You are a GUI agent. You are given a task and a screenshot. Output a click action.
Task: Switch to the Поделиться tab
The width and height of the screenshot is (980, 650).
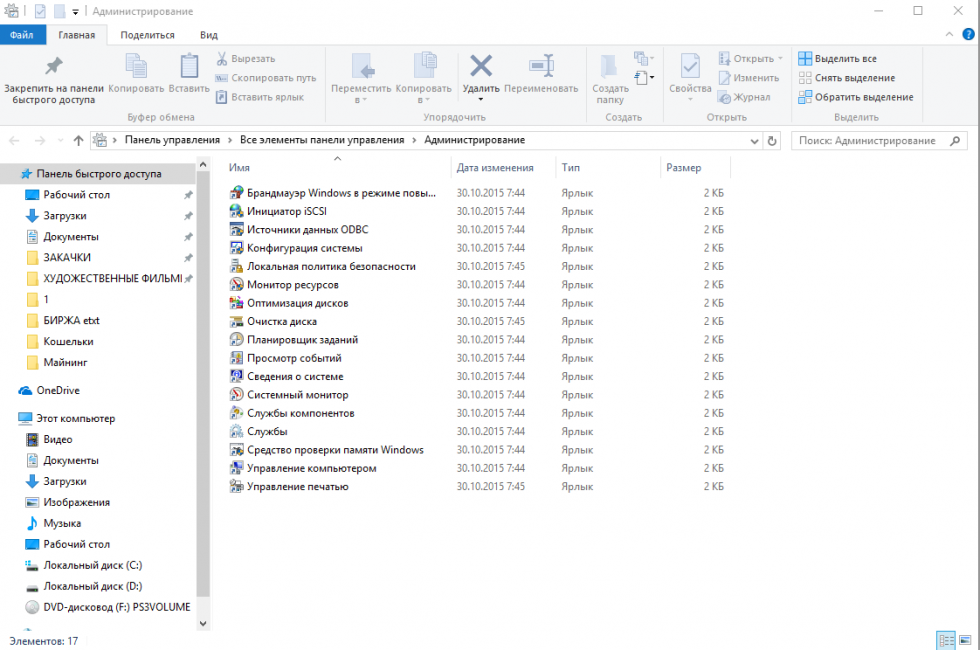[148, 35]
